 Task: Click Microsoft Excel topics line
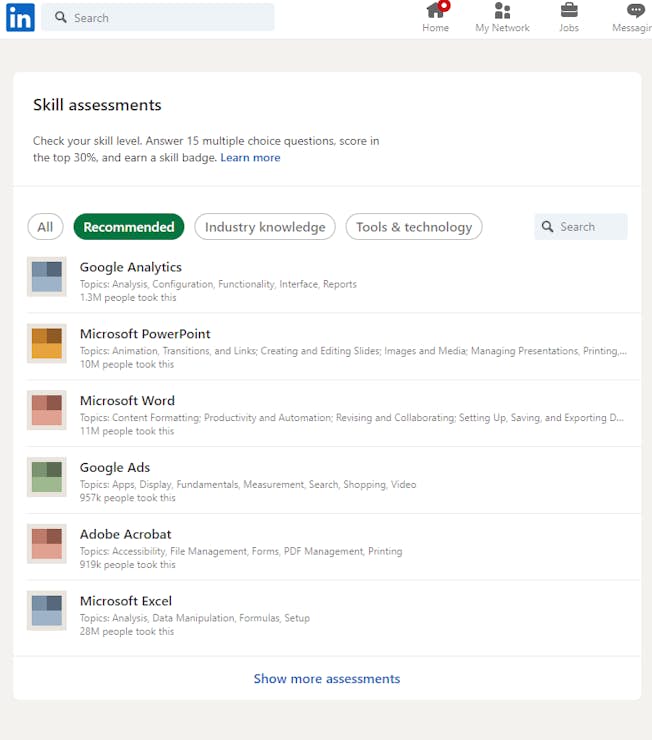pyautogui.click(x=194, y=618)
